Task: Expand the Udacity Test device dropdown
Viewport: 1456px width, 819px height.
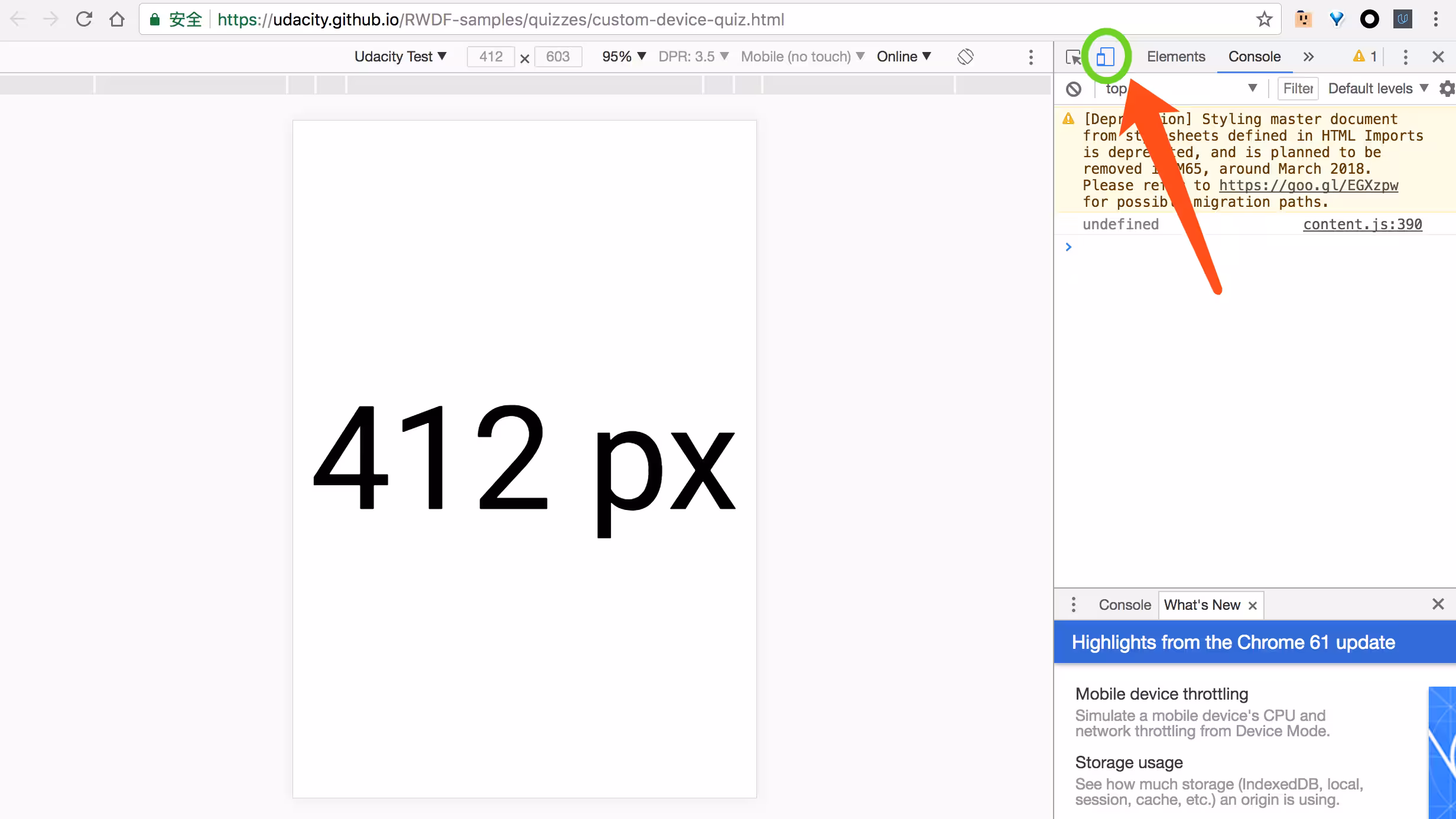Action: 400,57
